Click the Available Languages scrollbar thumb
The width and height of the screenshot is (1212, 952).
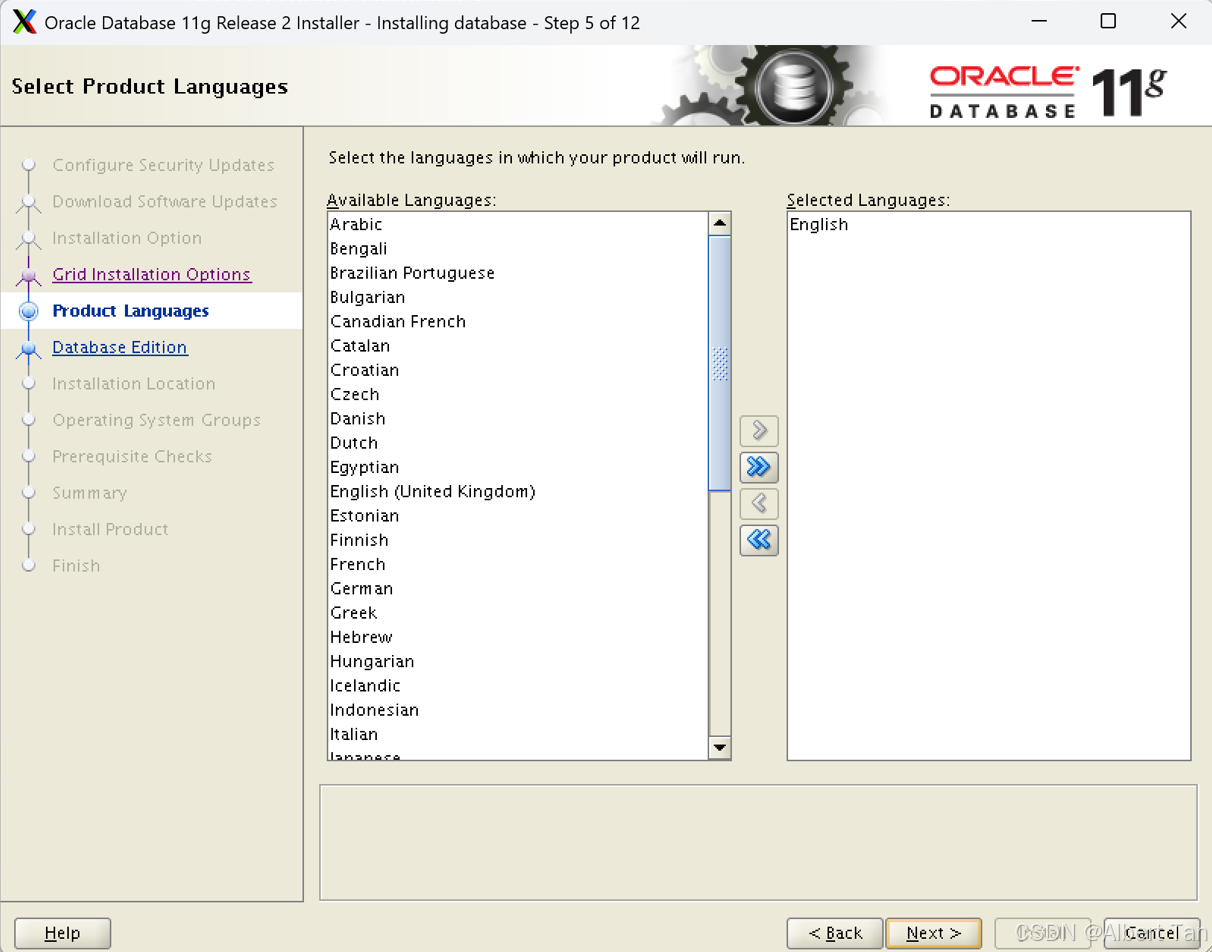719,364
